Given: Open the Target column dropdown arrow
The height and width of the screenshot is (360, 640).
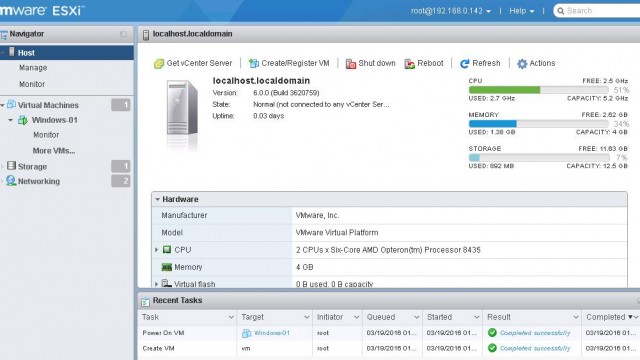Looking at the screenshot, I should pos(307,317).
